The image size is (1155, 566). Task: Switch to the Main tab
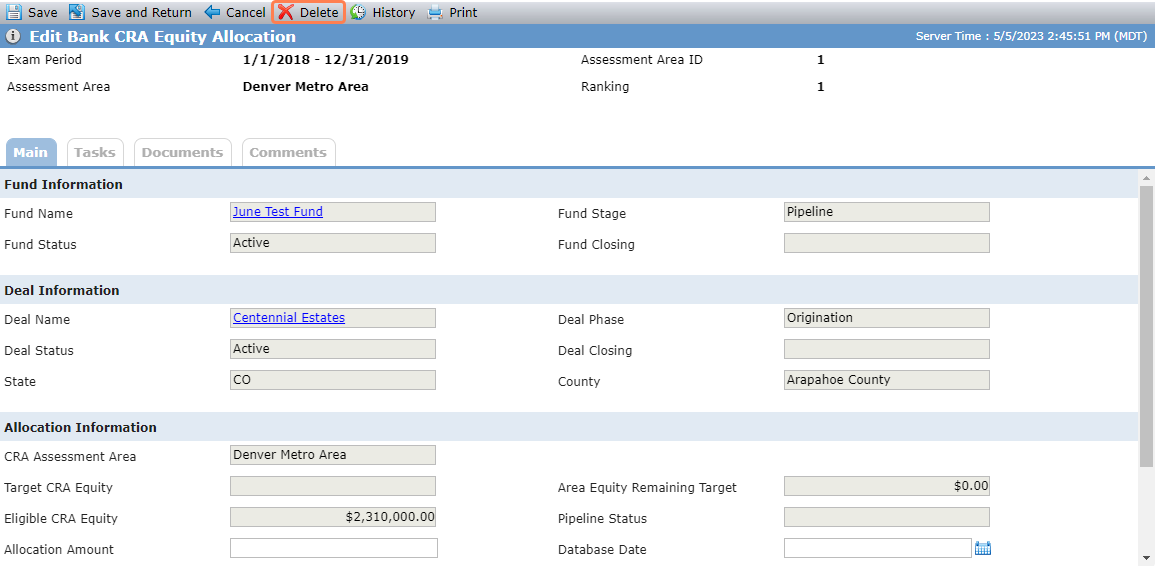coord(31,153)
